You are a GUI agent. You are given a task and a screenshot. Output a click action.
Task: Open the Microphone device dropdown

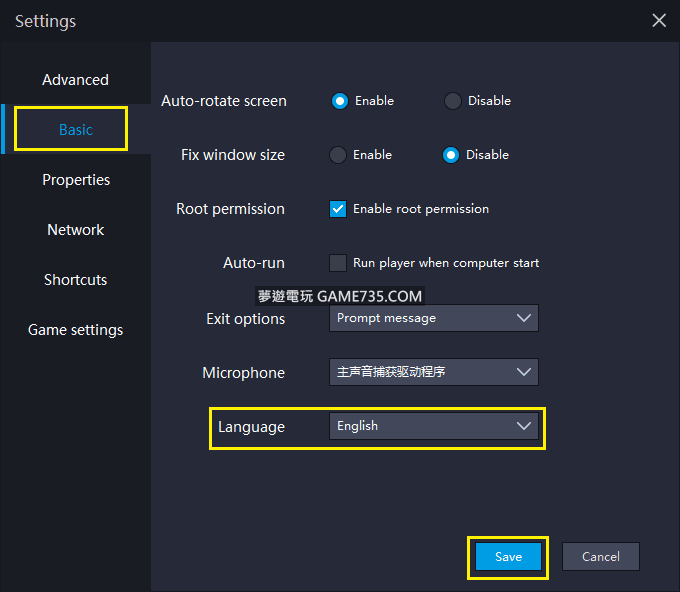coord(433,372)
